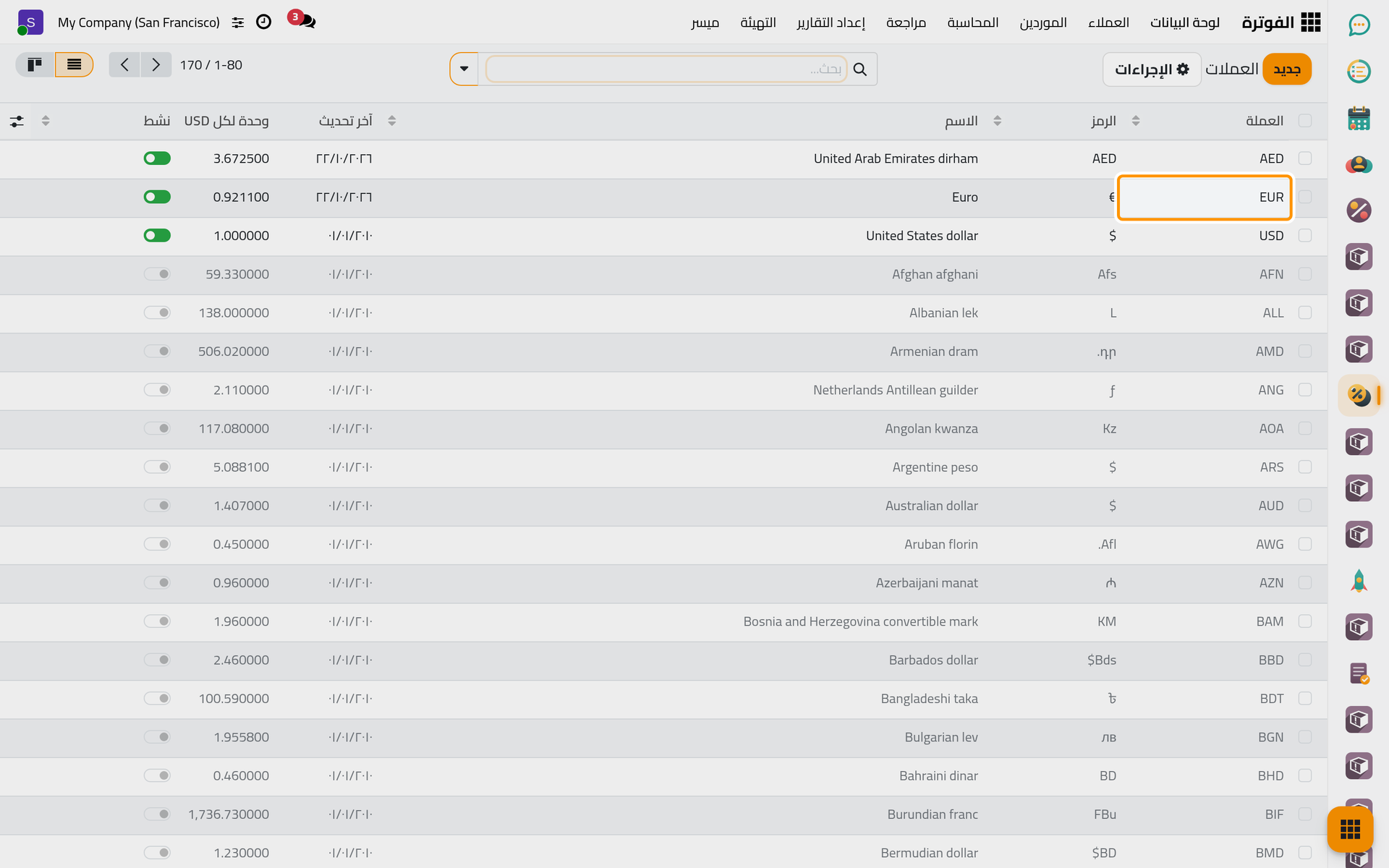Open the التهيئة menu
The width and height of the screenshot is (1389, 868).
click(x=758, y=22)
